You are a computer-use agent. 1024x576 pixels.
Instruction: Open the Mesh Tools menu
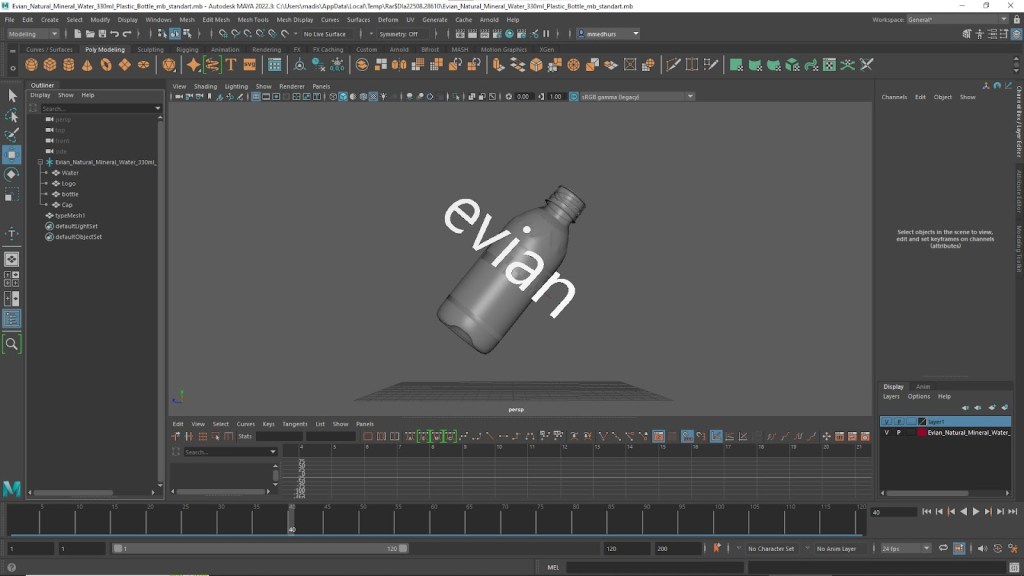tap(252, 19)
